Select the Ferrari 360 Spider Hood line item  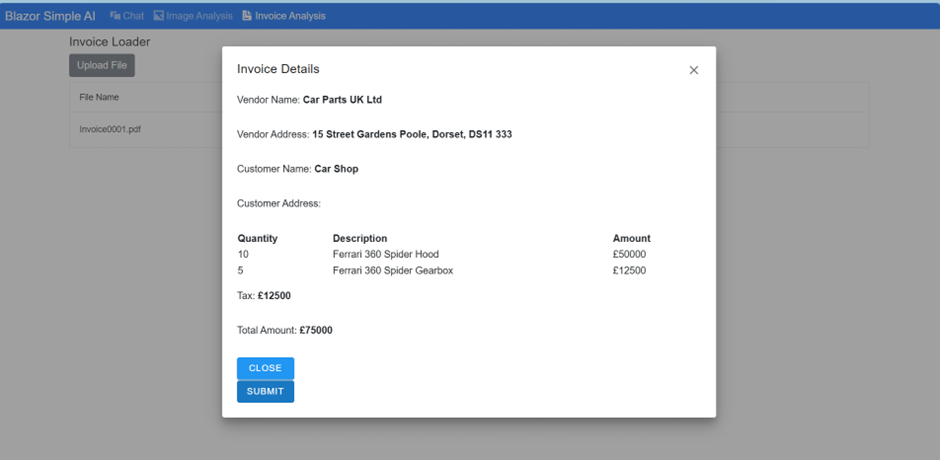pyautogui.click(x=385, y=254)
